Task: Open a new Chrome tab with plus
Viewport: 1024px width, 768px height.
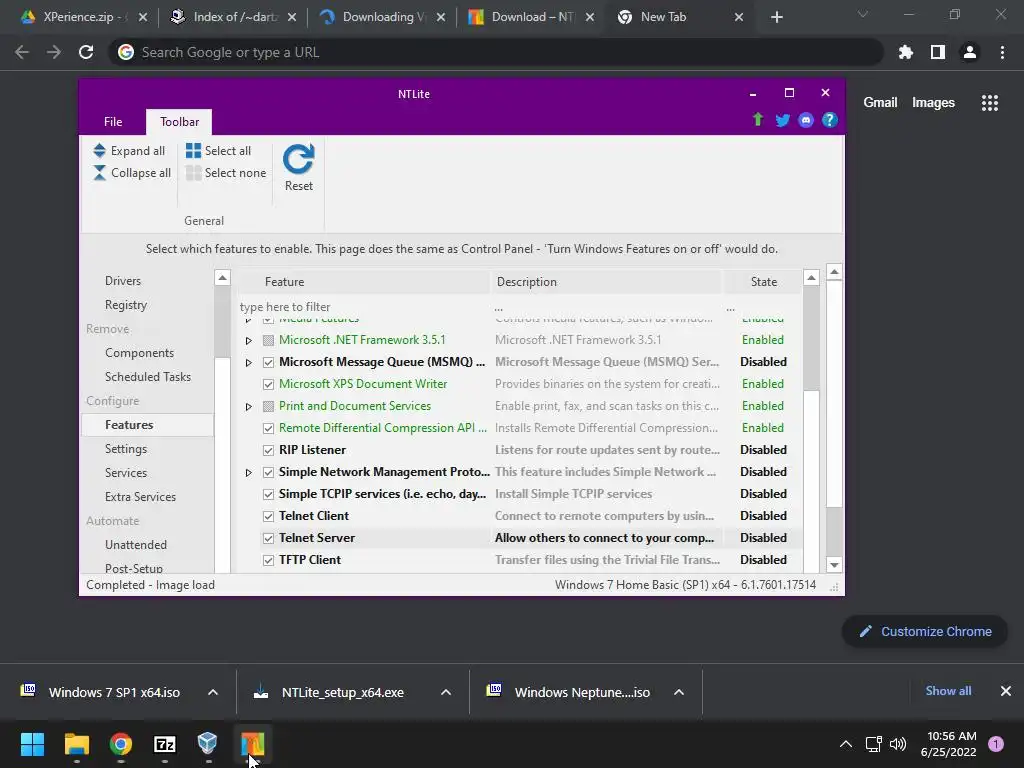Action: (776, 17)
